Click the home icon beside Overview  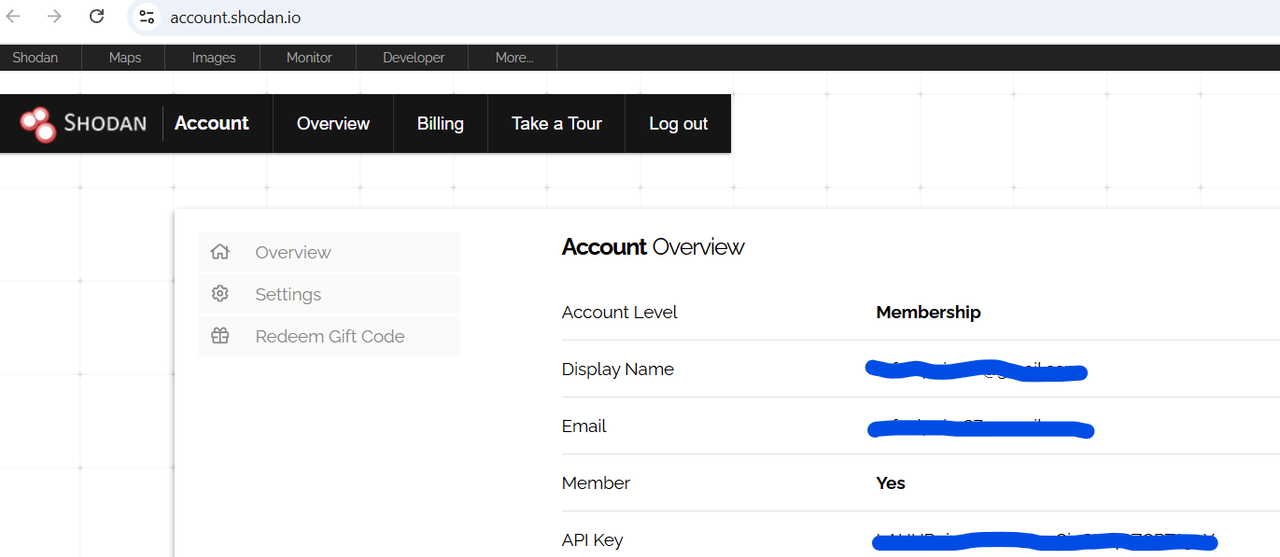point(220,252)
